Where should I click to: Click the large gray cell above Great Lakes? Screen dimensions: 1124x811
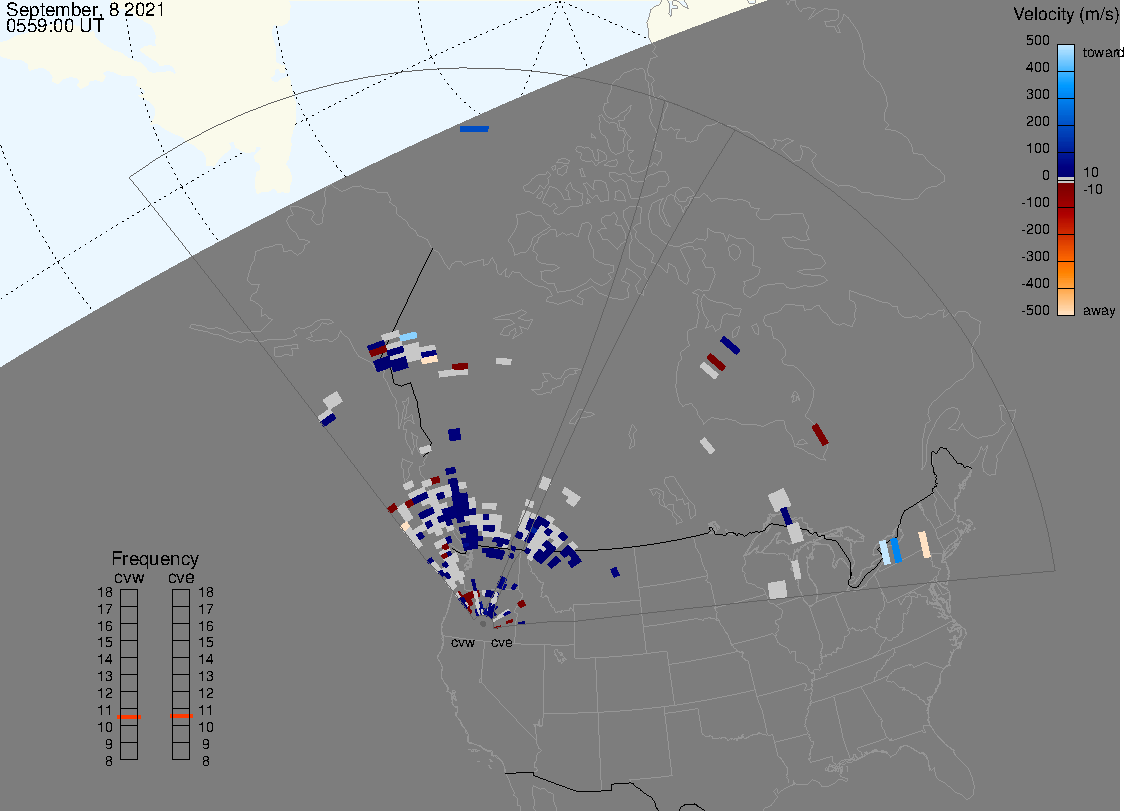(779, 499)
